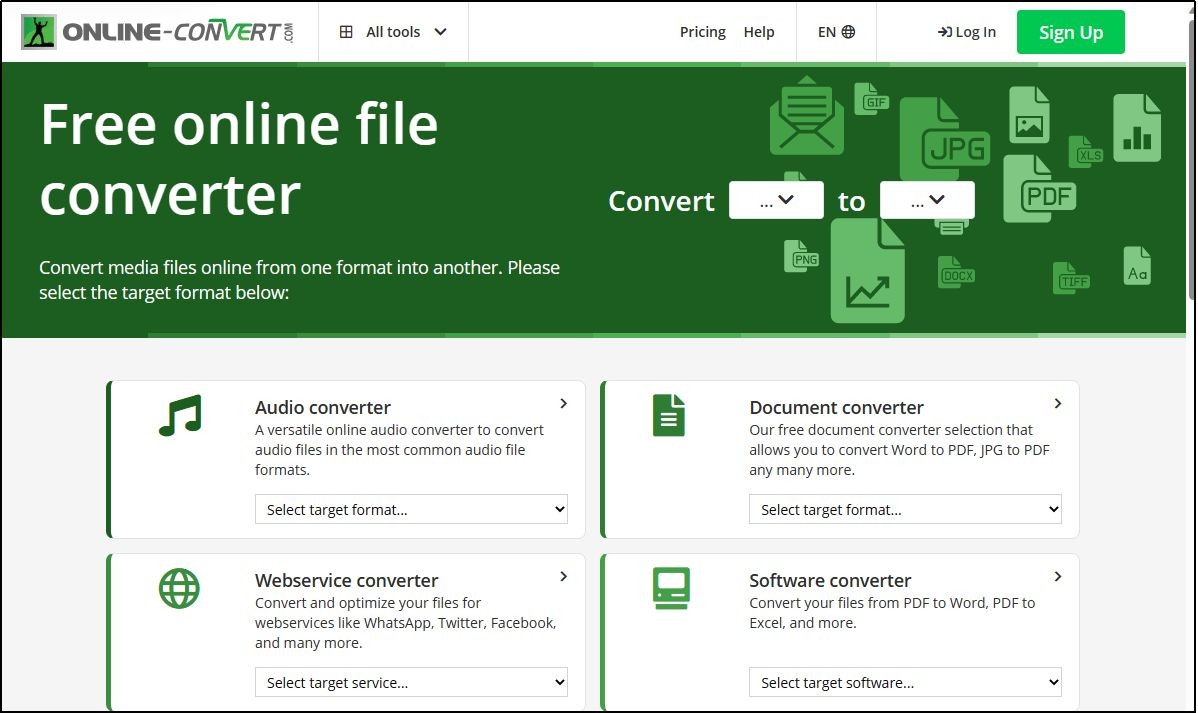Click the green Sign Up button
This screenshot has height=713, width=1198.
coord(1070,33)
